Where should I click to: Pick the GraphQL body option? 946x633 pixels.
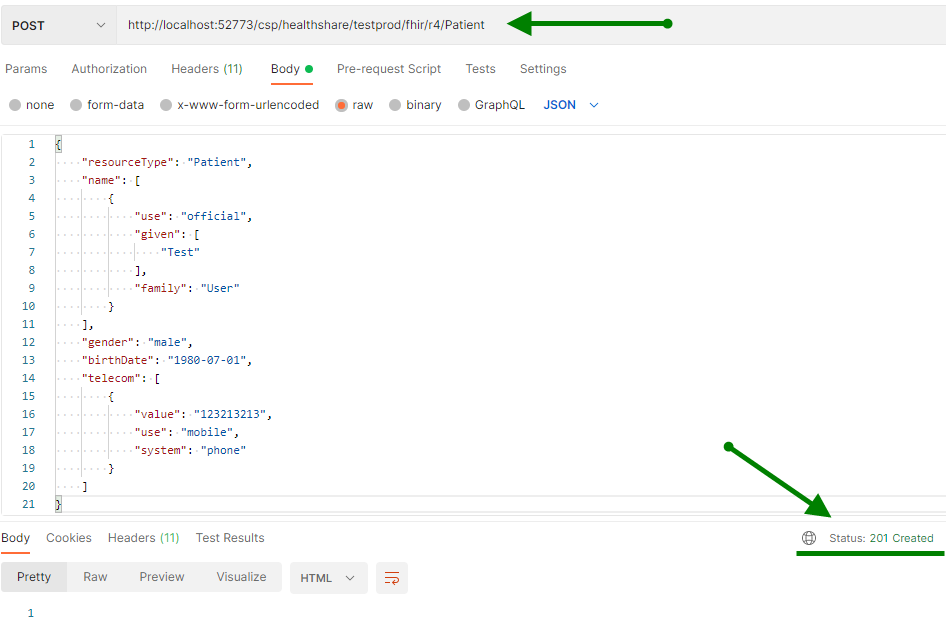point(464,105)
